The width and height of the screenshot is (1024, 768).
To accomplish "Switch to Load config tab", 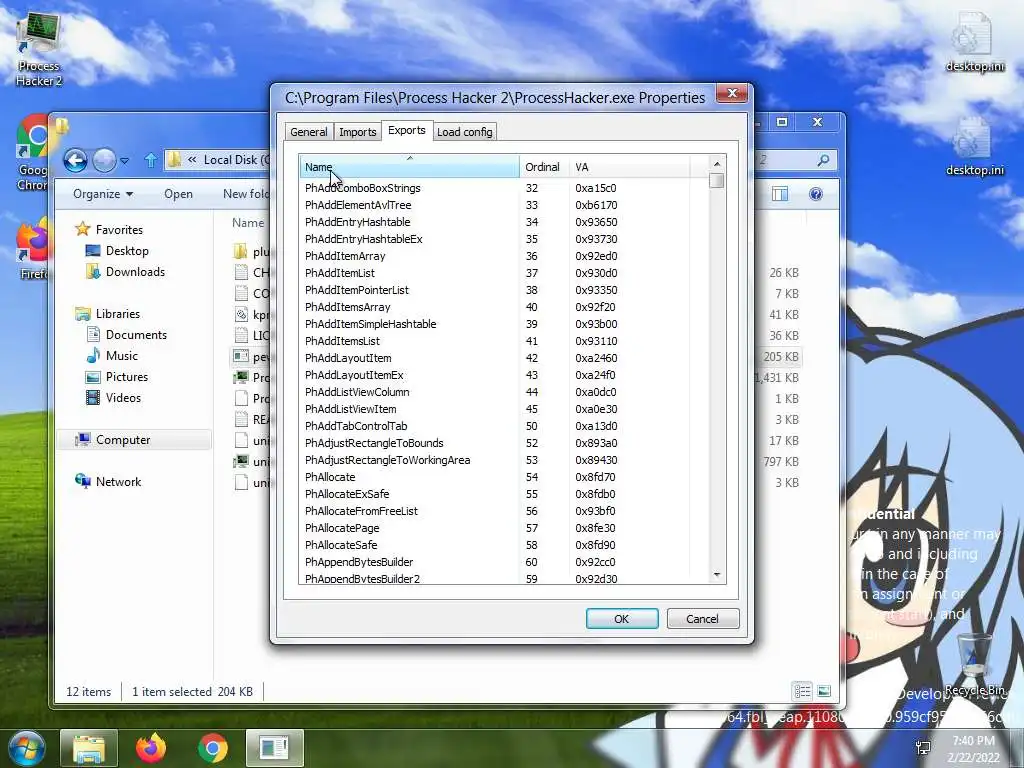I will 464,132.
